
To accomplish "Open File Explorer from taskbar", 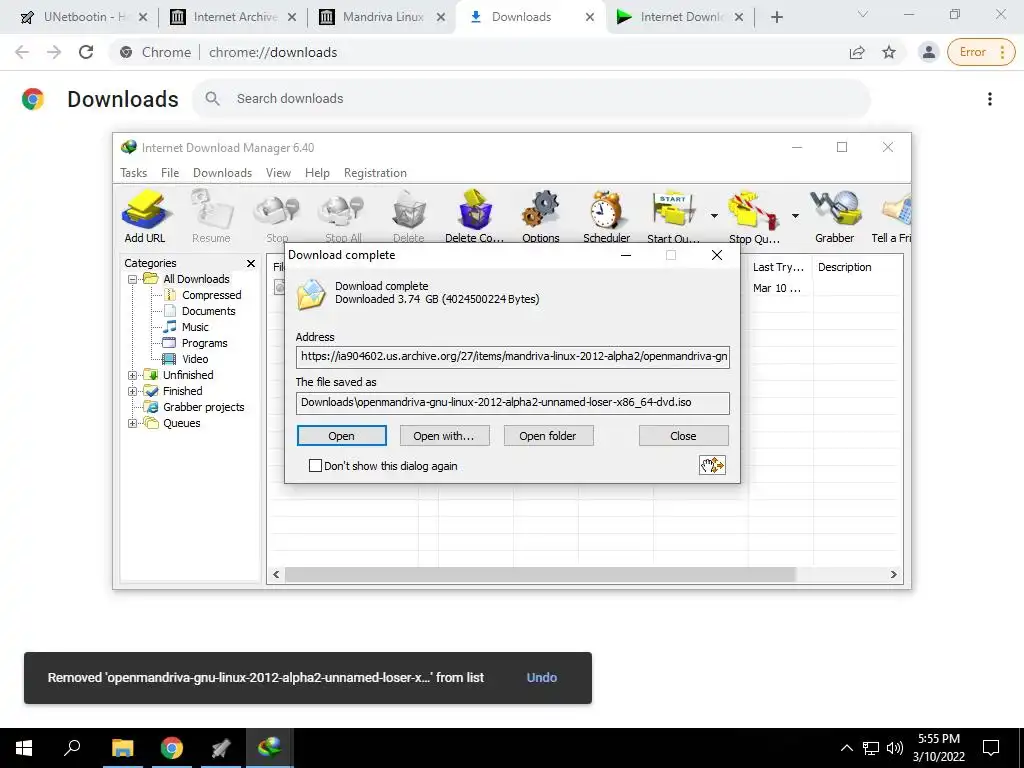I will coord(122,748).
